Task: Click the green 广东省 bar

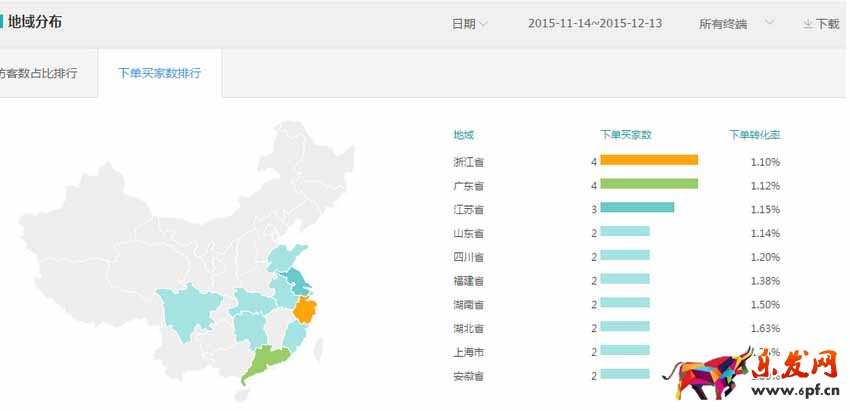Action: pyautogui.click(x=648, y=185)
